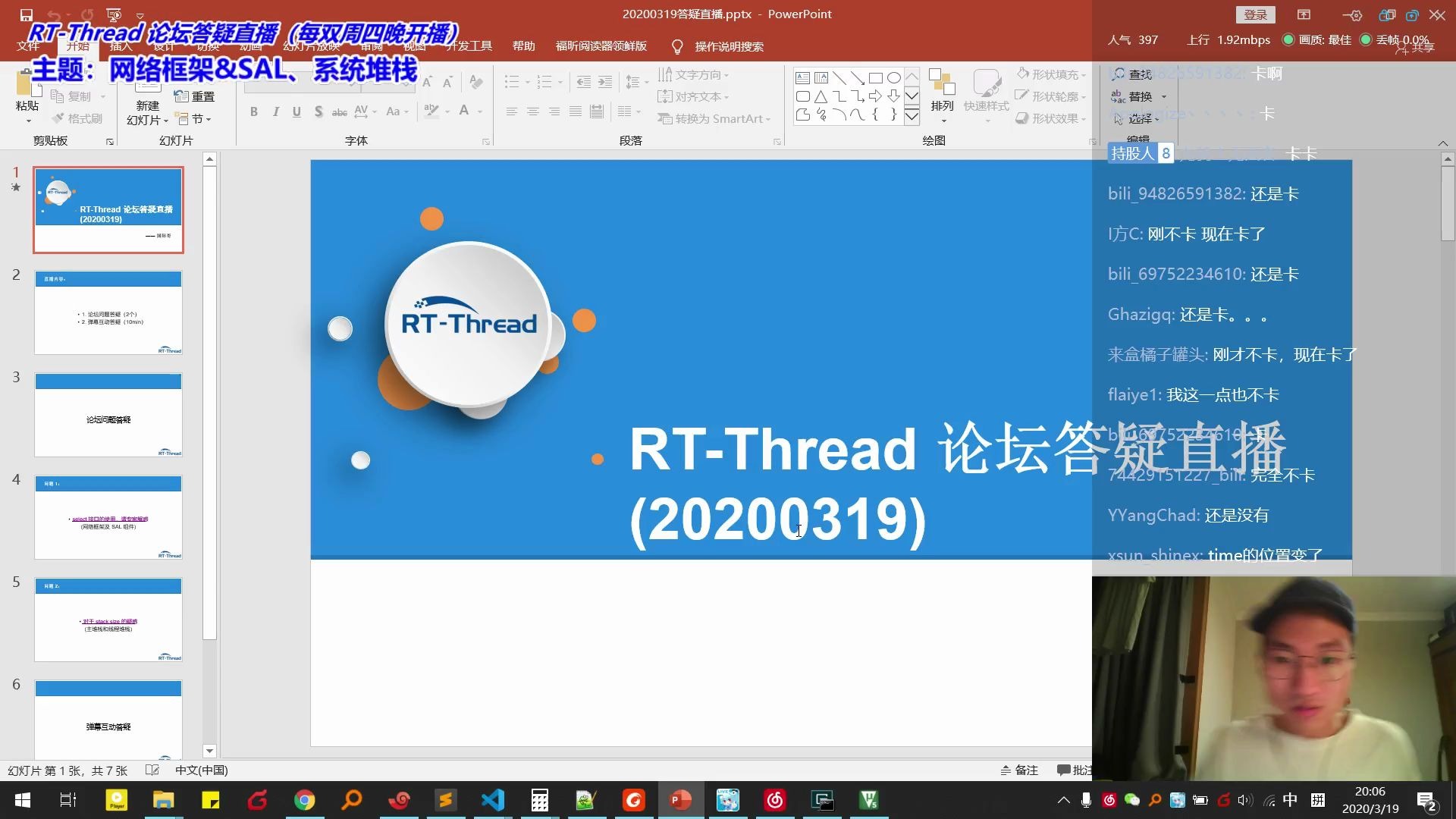Open the 替换 replace dropdown arrow
The width and height of the screenshot is (1456, 819).
point(1164,96)
